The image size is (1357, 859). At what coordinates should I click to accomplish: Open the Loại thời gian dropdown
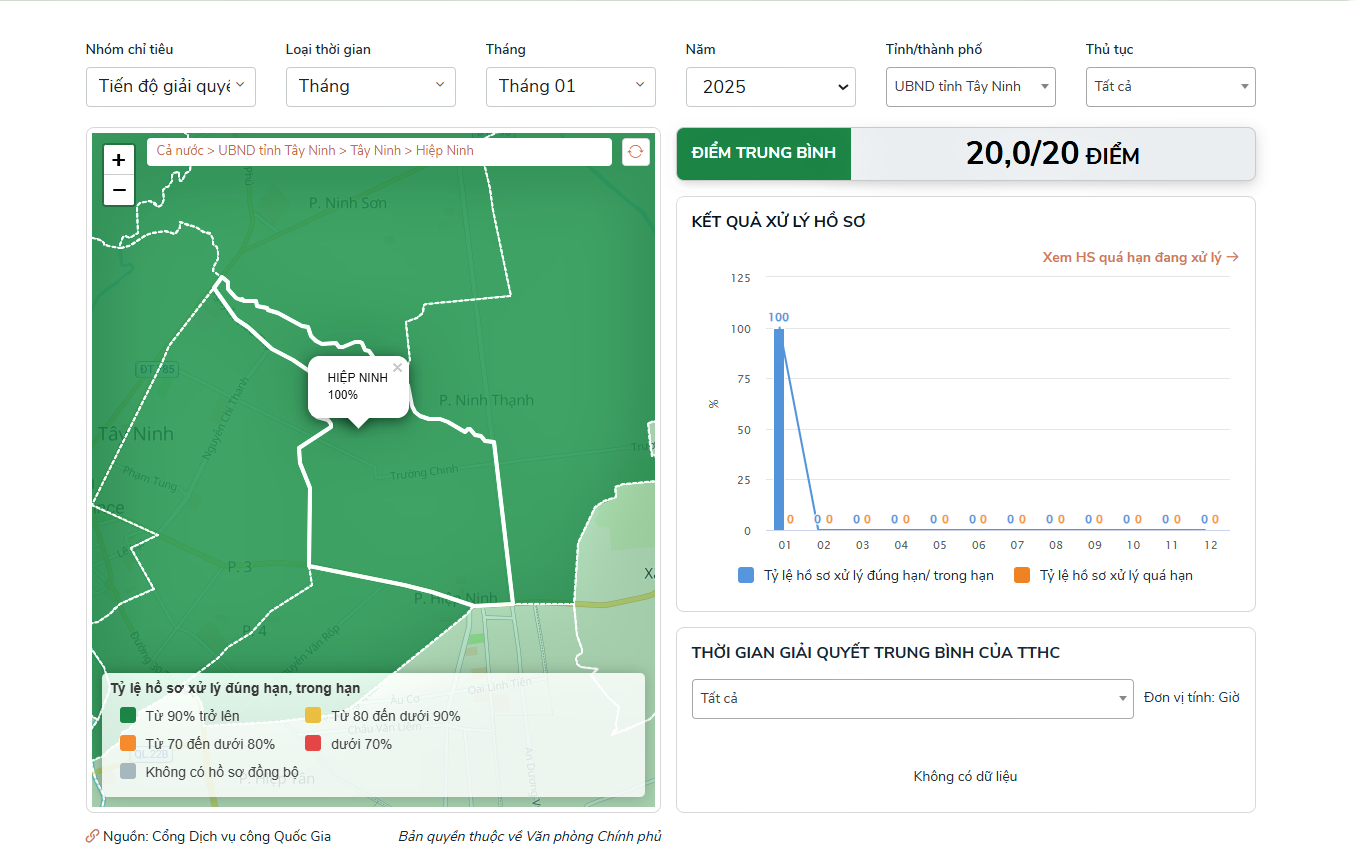tap(371, 87)
